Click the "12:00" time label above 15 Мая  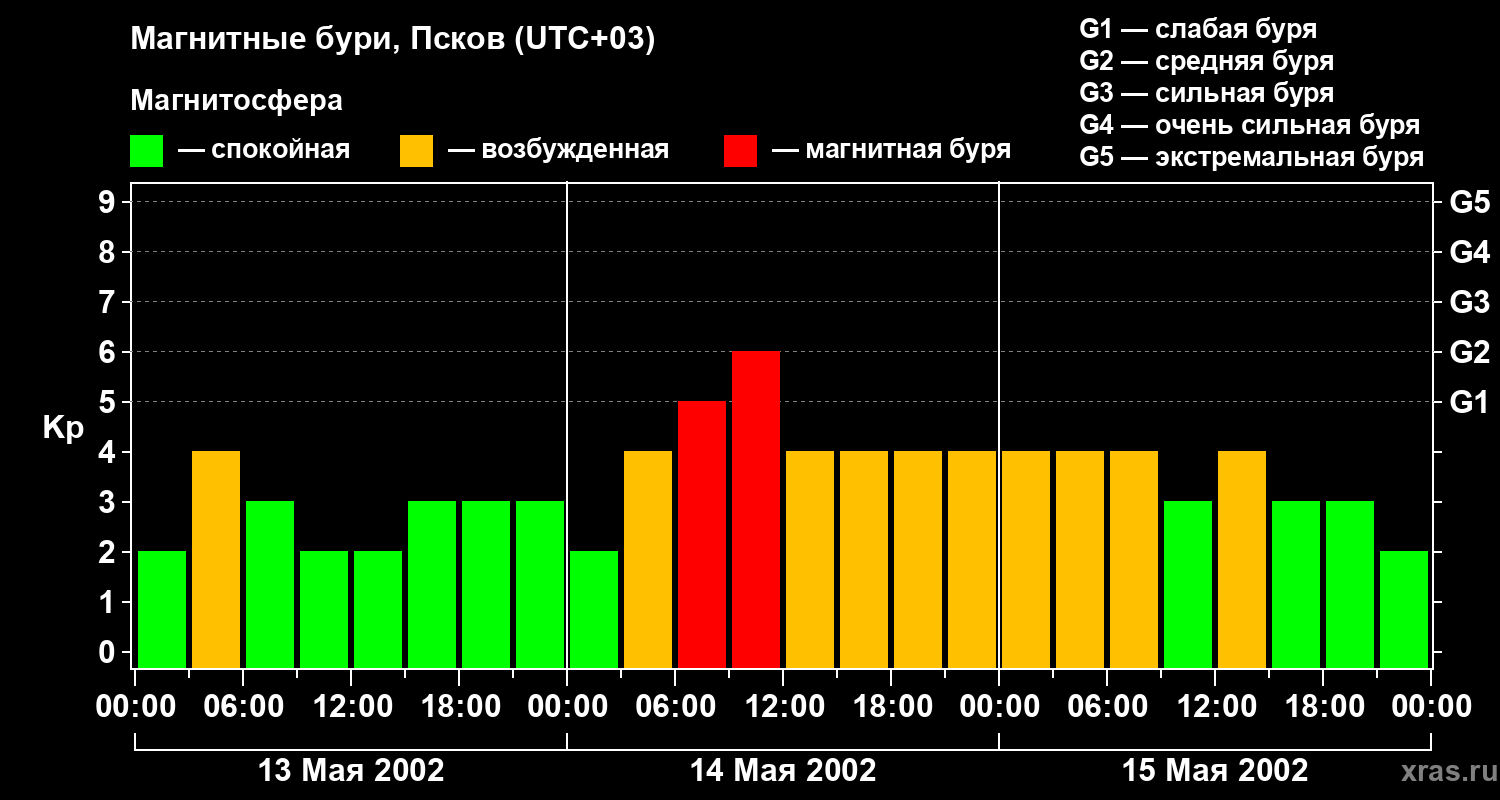1215,707
